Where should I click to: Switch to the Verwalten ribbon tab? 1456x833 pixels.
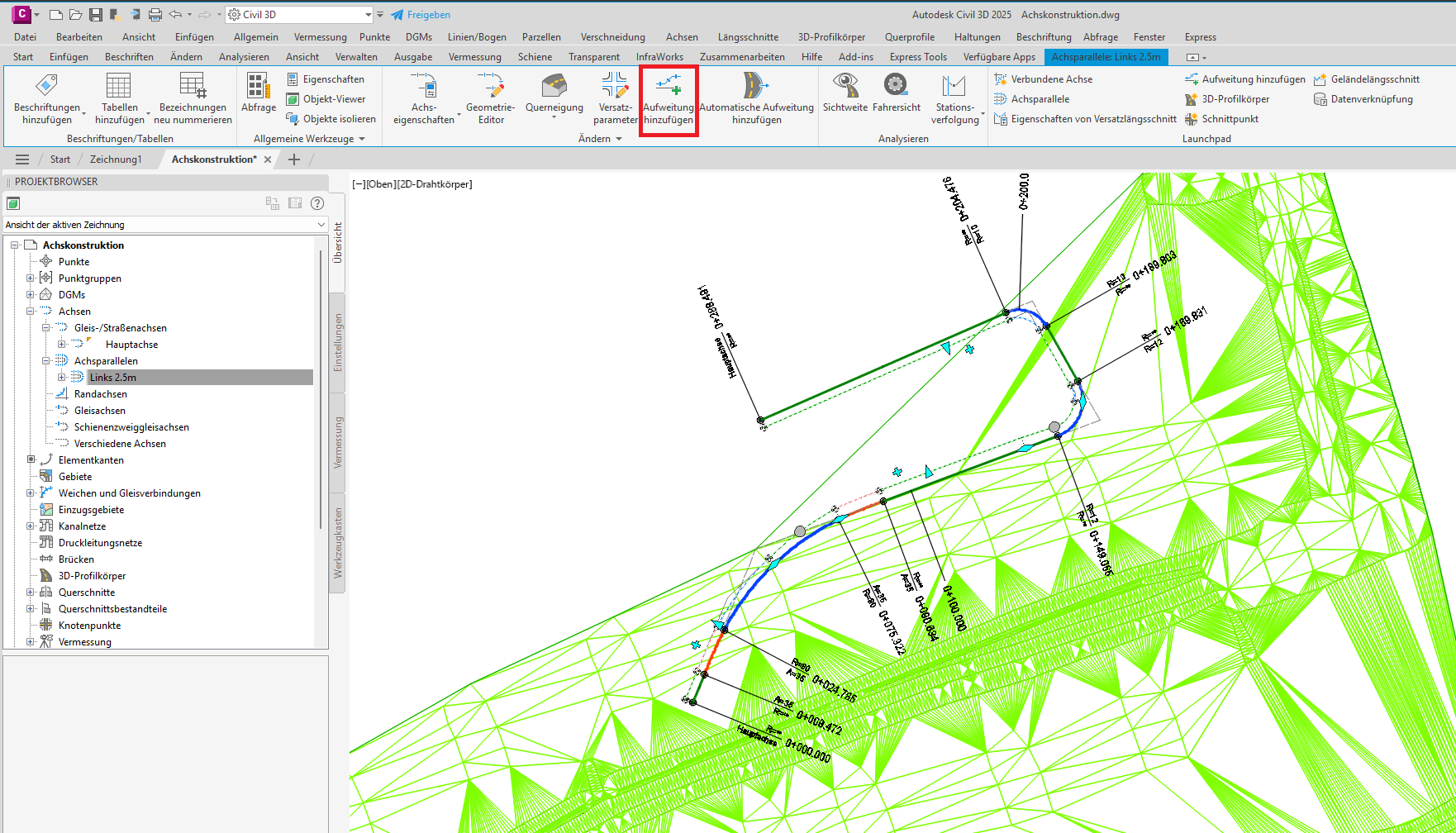point(356,57)
